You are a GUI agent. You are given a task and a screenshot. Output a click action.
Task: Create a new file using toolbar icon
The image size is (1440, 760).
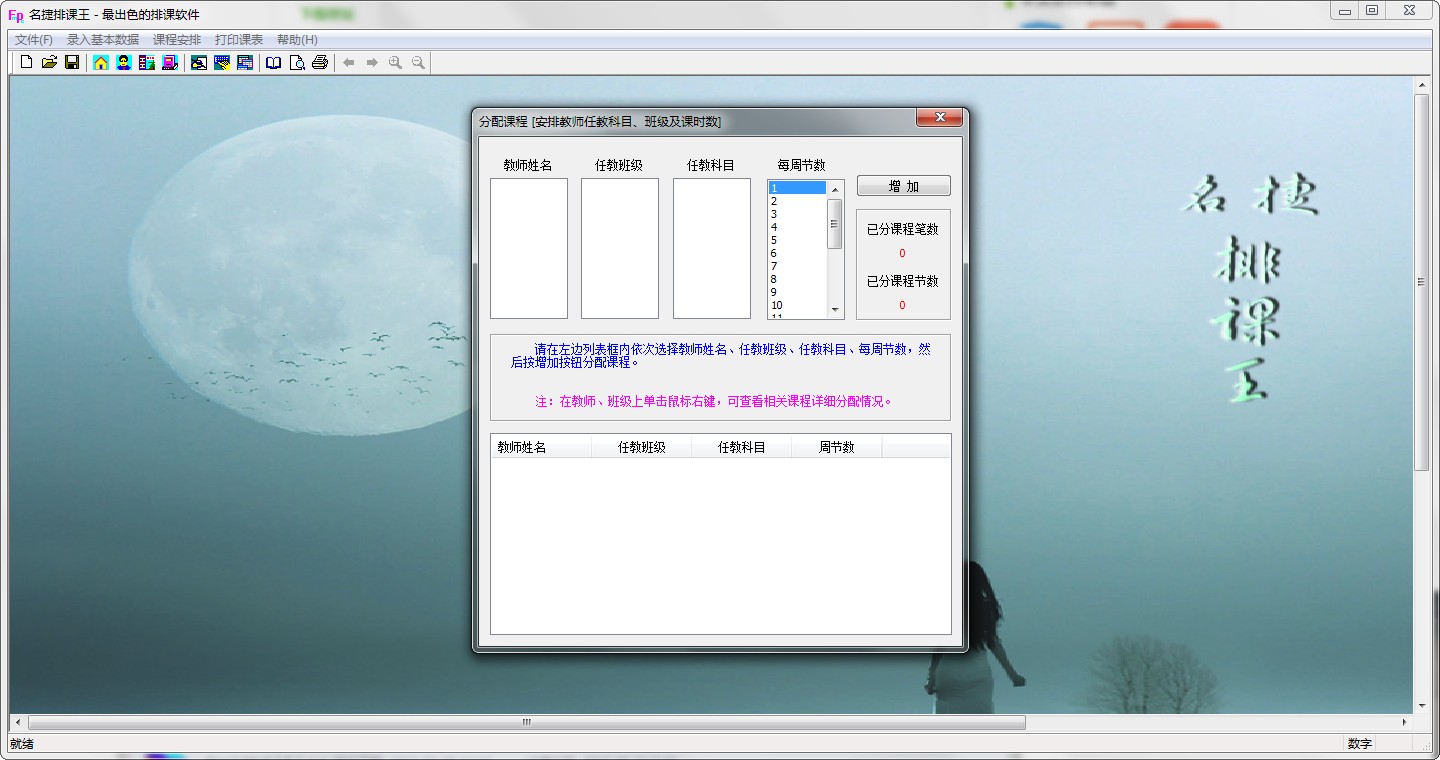26,61
